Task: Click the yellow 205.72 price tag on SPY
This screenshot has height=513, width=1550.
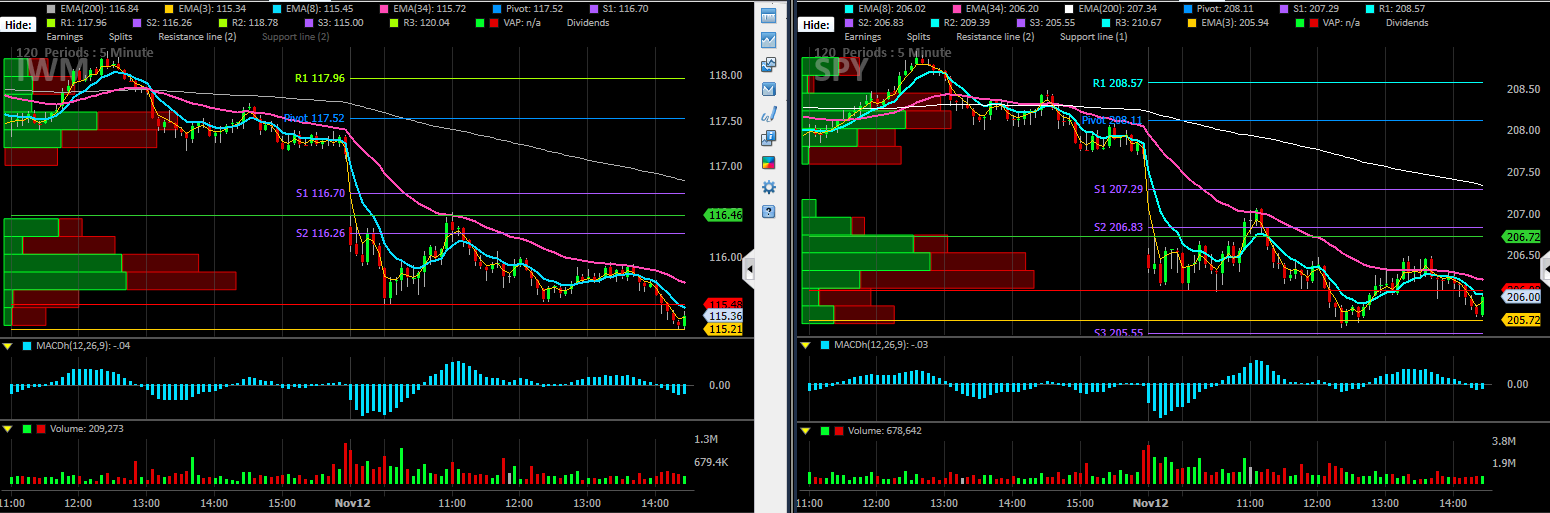Action: point(1521,320)
